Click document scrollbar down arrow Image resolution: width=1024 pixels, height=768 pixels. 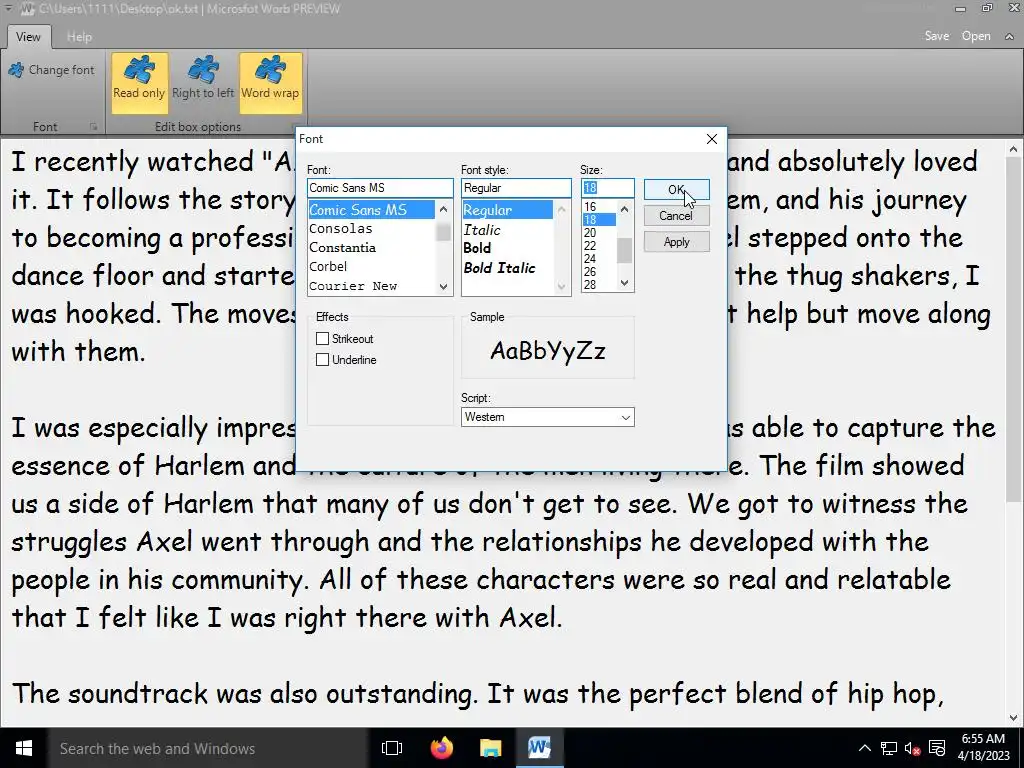click(1014, 718)
